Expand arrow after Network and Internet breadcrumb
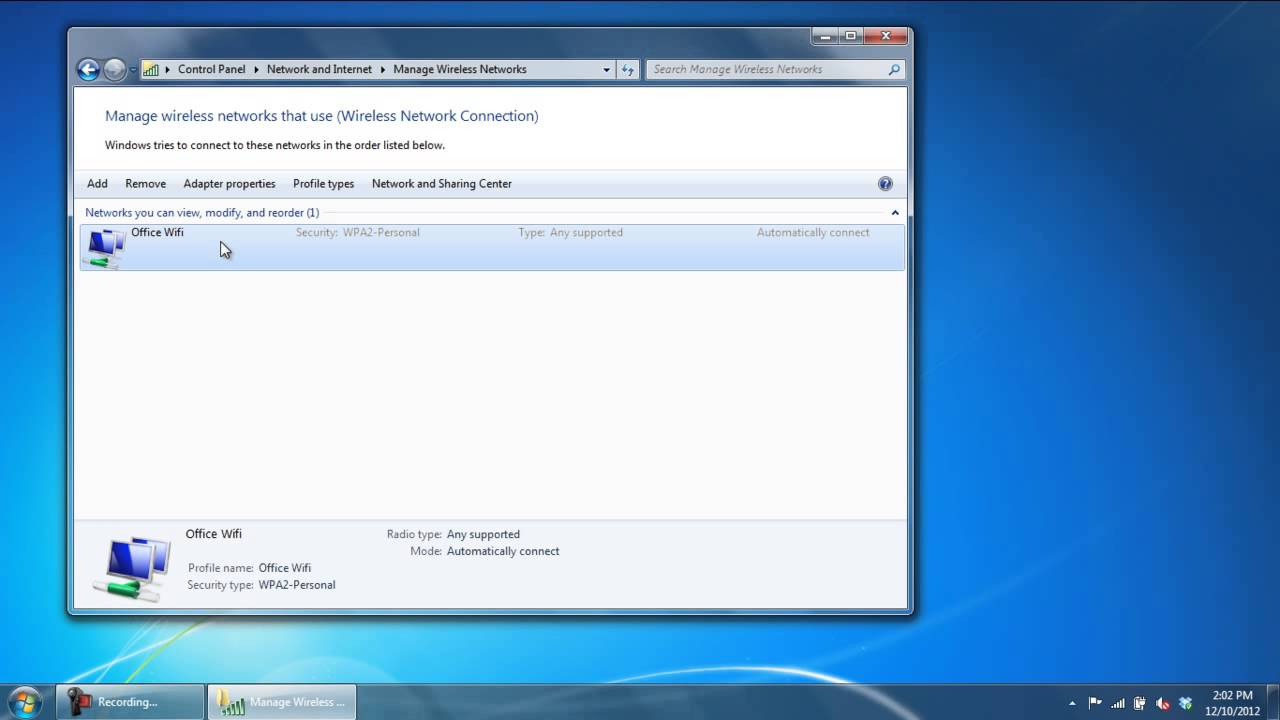Image resolution: width=1280 pixels, height=720 pixels. (x=383, y=69)
